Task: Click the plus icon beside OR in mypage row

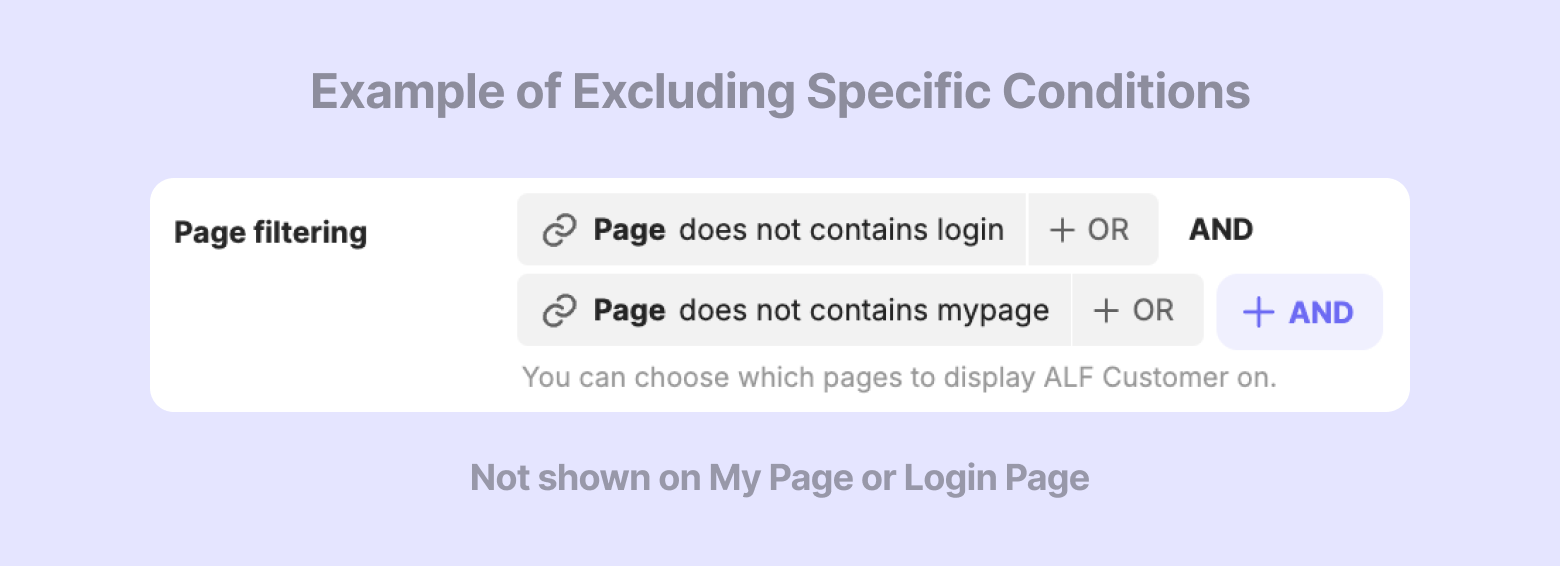Action: 1106,311
